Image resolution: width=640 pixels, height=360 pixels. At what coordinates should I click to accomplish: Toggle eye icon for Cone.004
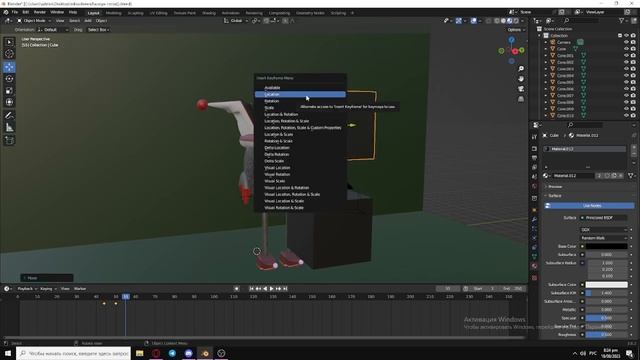(x=626, y=76)
